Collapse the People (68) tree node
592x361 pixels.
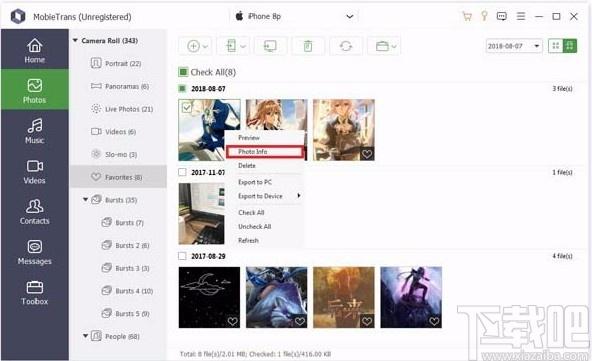click(85, 336)
